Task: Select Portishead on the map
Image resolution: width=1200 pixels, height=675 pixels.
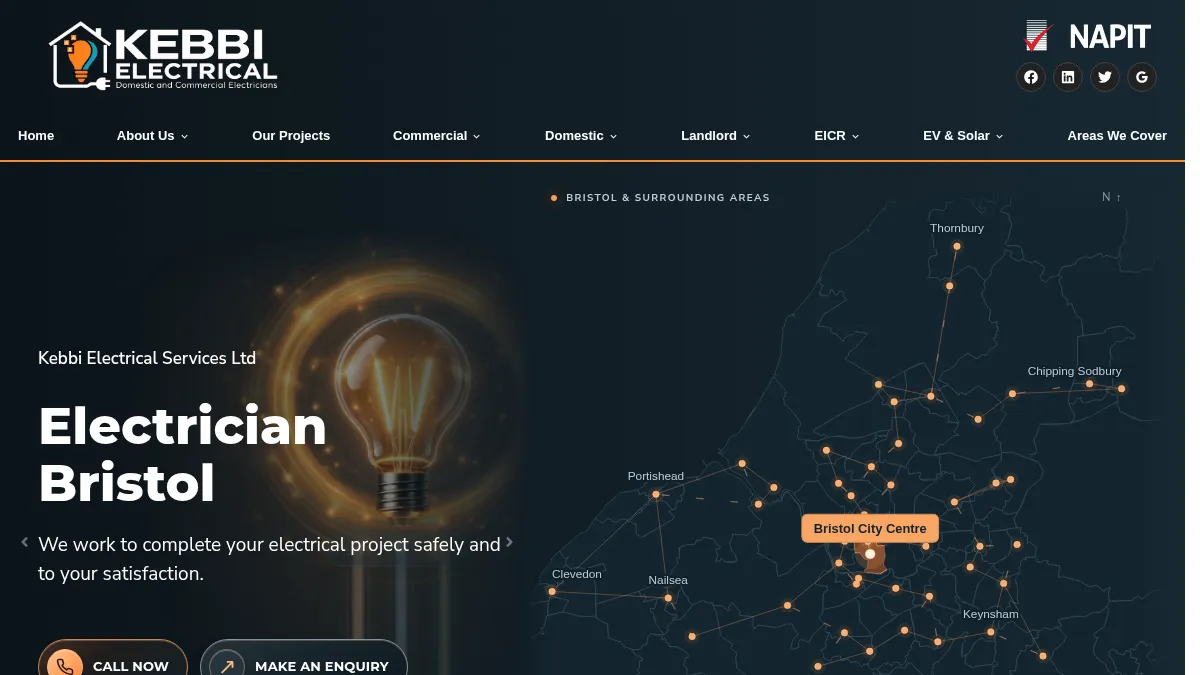Action: click(x=656, y=476)
